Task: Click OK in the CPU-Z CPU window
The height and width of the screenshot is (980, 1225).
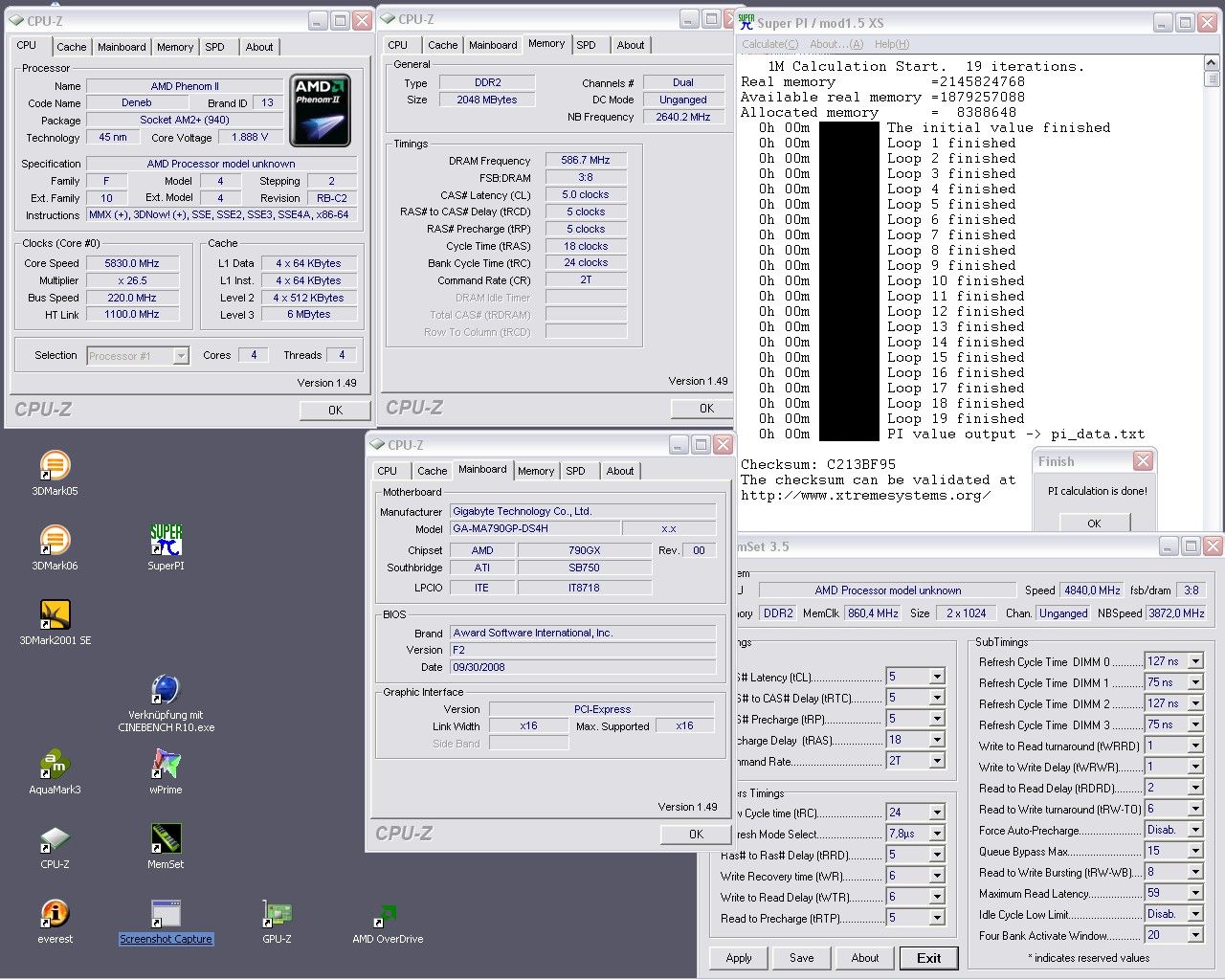Action: pos(335,410)
